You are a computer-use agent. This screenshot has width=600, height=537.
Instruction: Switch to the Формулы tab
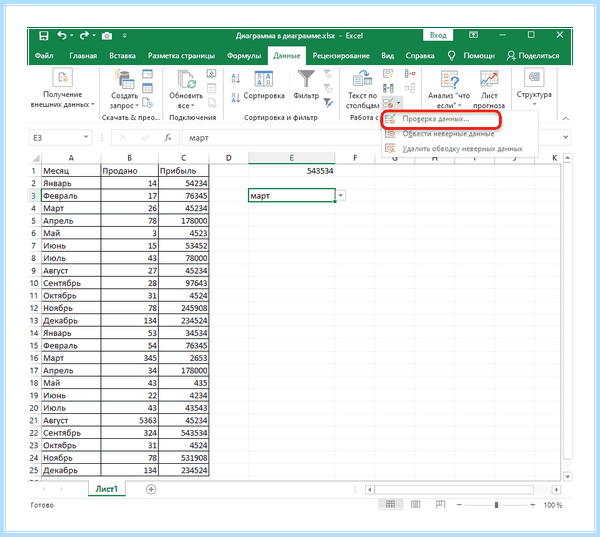(244, 56)
